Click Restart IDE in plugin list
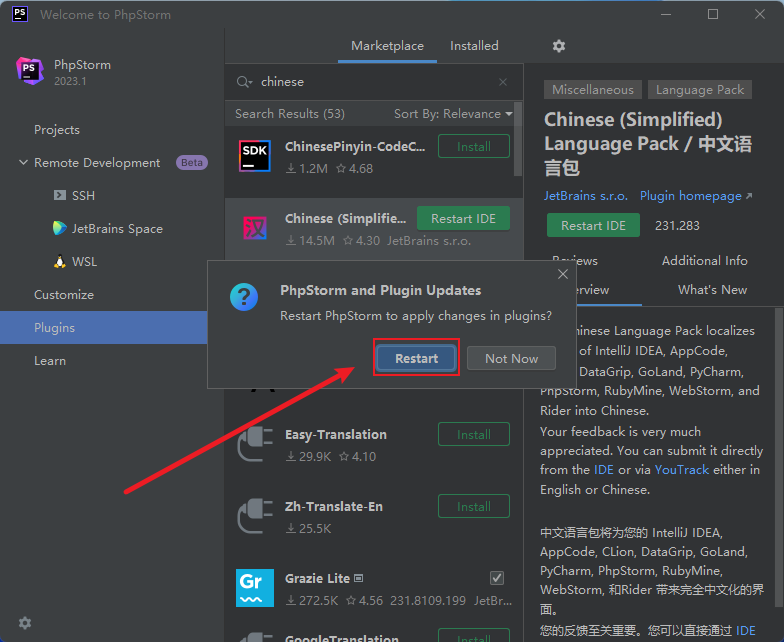Viewport: 784px width, 642px height. point(463,218)
